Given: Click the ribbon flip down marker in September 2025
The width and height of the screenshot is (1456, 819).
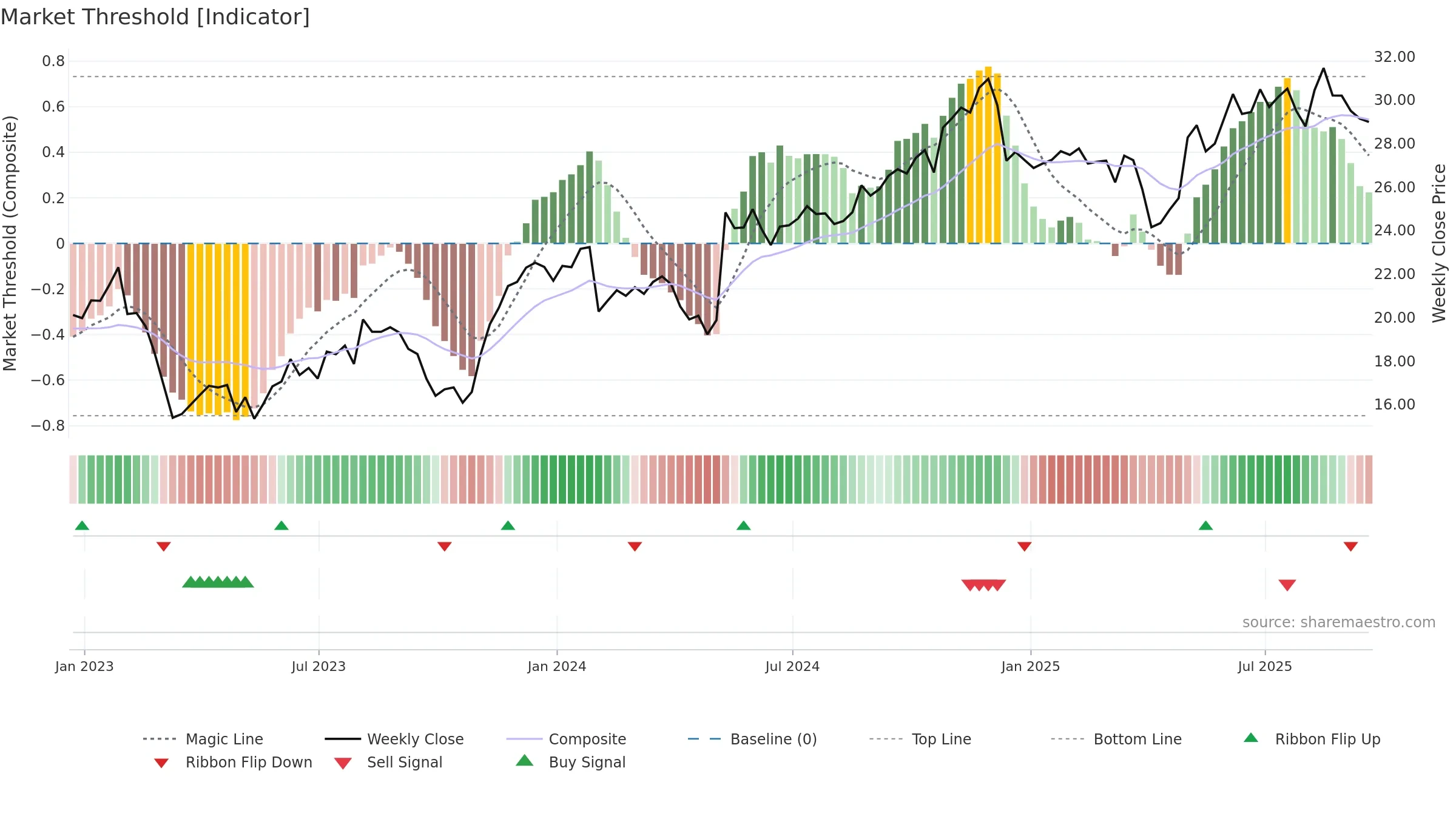Looking at the screenshot, I should click(x=1350, y=547).
